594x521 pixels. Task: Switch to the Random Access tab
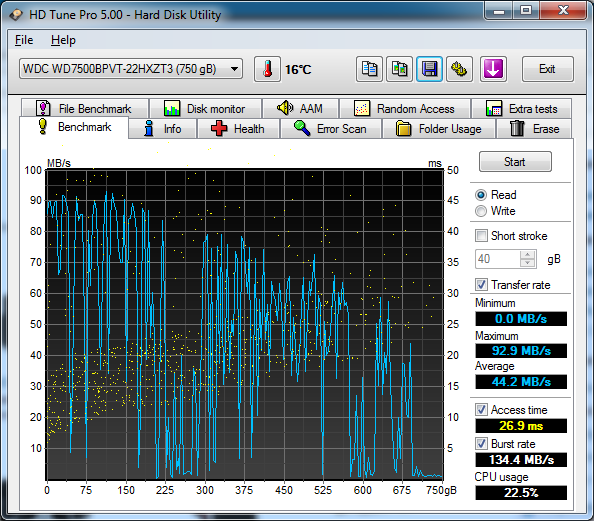tap(405, 109)
